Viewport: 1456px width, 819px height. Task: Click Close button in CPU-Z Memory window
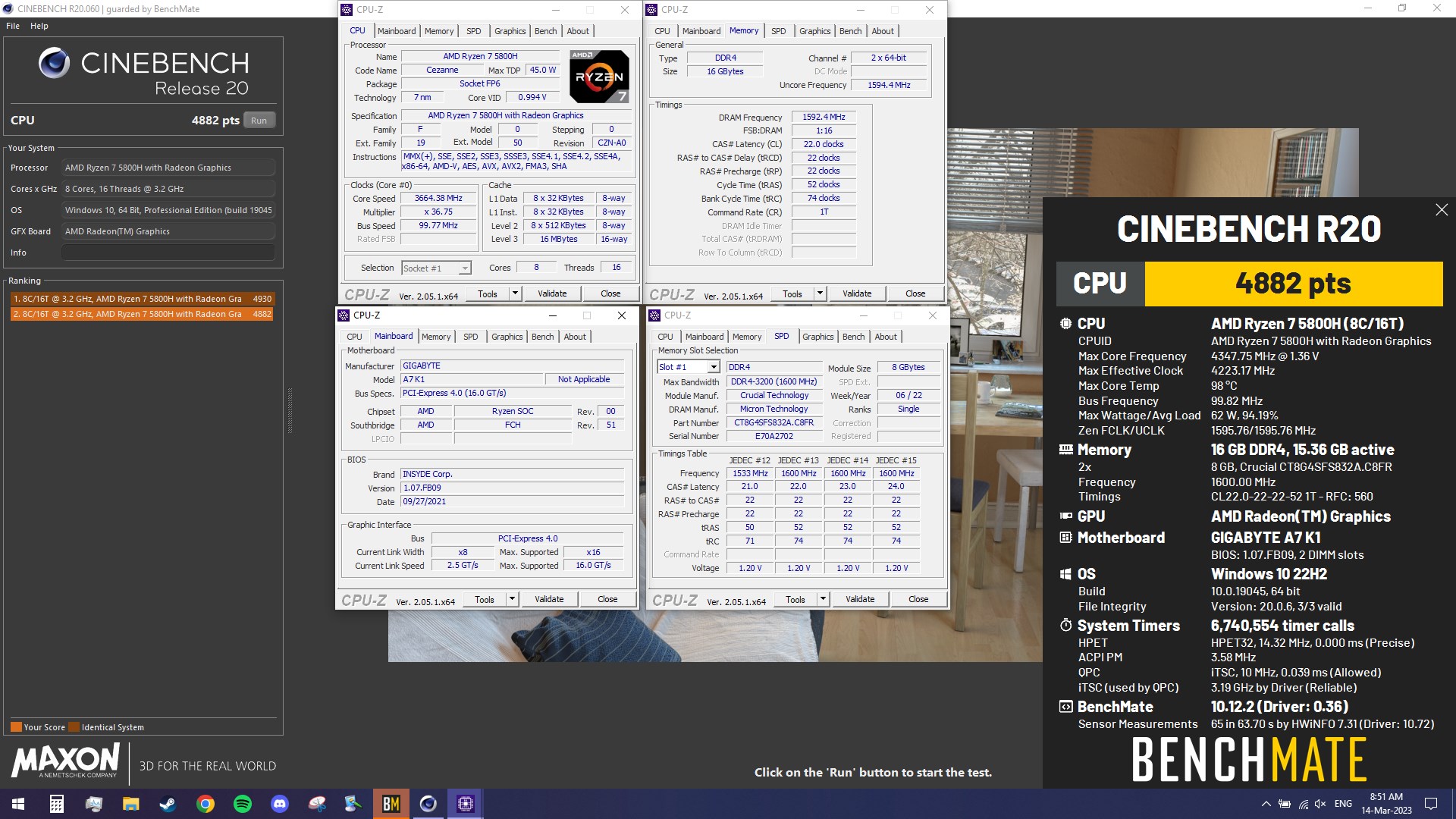[915, 293]
